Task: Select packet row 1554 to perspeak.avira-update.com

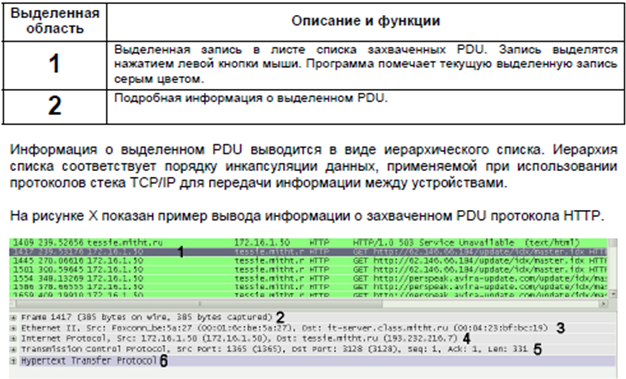Action: (308, 278)
